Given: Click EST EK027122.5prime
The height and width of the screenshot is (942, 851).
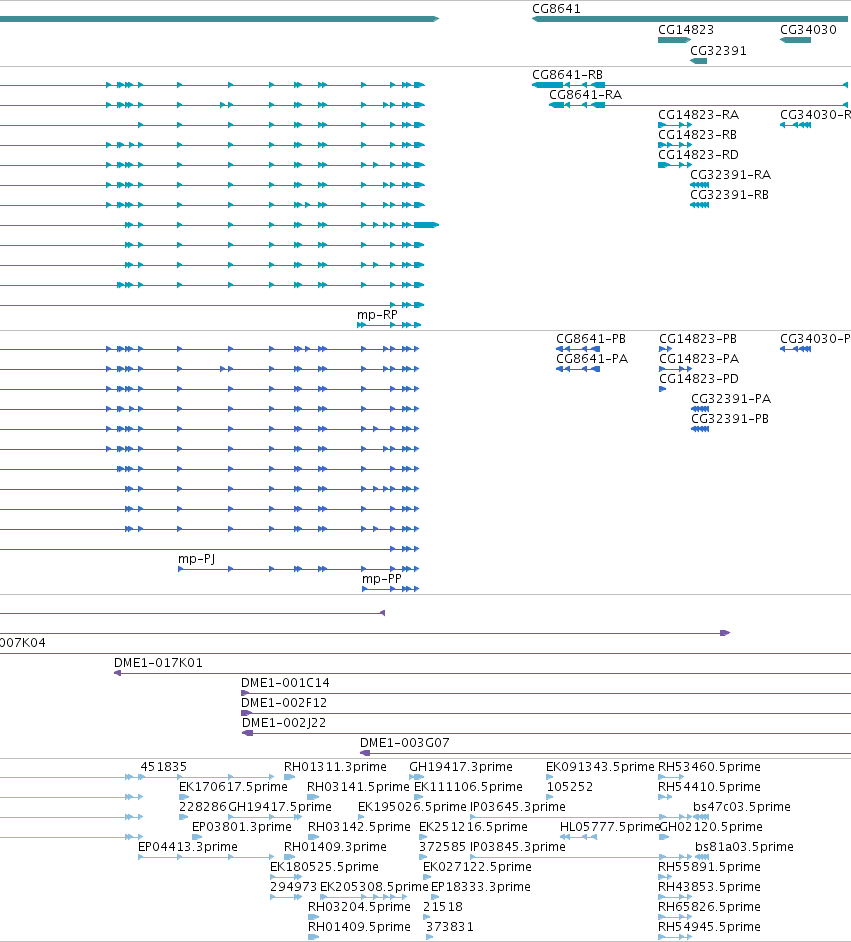Looking at the screenshot, I should pos(426,877).
